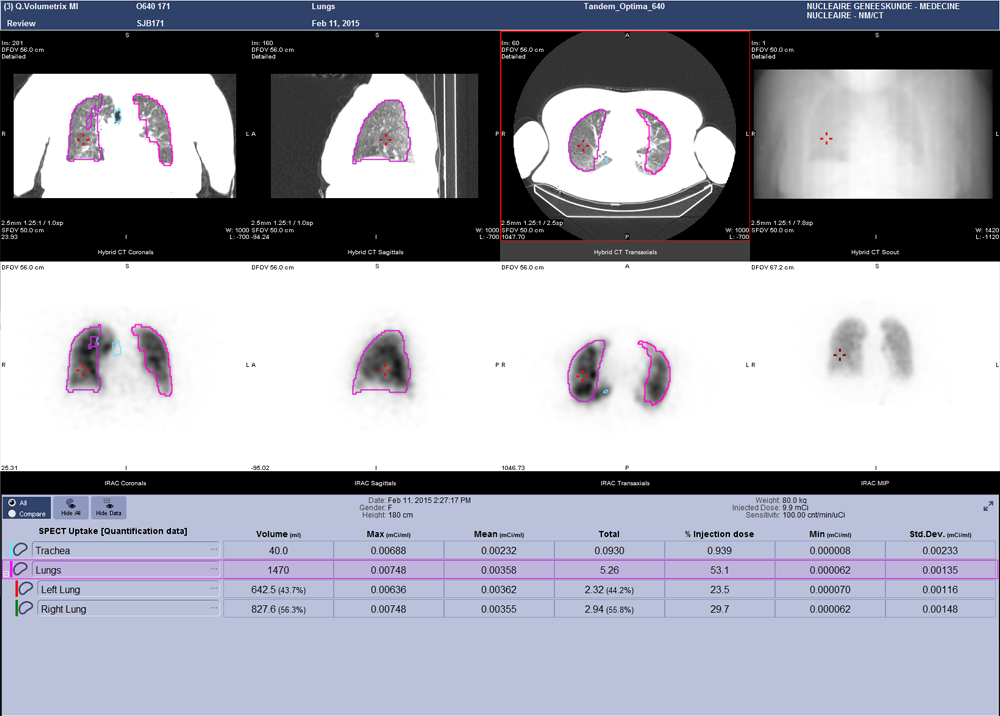Open the Trachea row ellipsis menu
1000x716 pixels.
(213, 549)
